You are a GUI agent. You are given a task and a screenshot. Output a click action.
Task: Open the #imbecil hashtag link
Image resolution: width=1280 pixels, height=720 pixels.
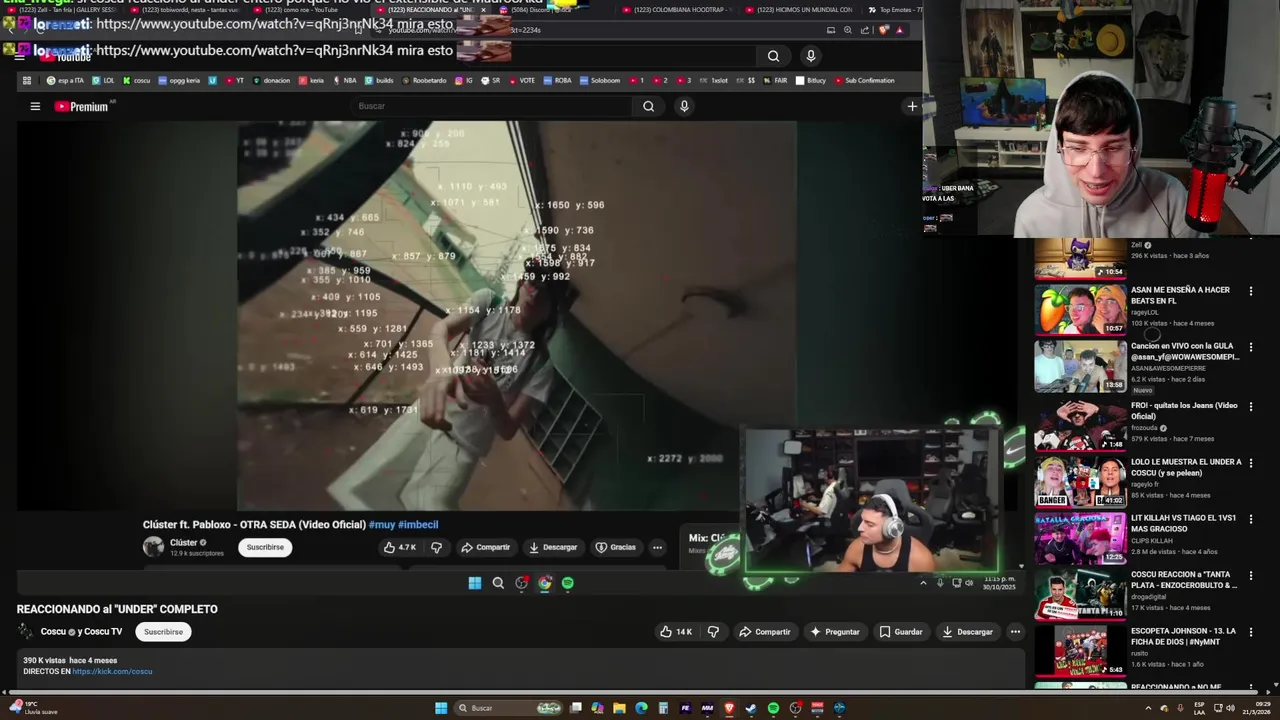pyautogui.click(x=418, y=524)
